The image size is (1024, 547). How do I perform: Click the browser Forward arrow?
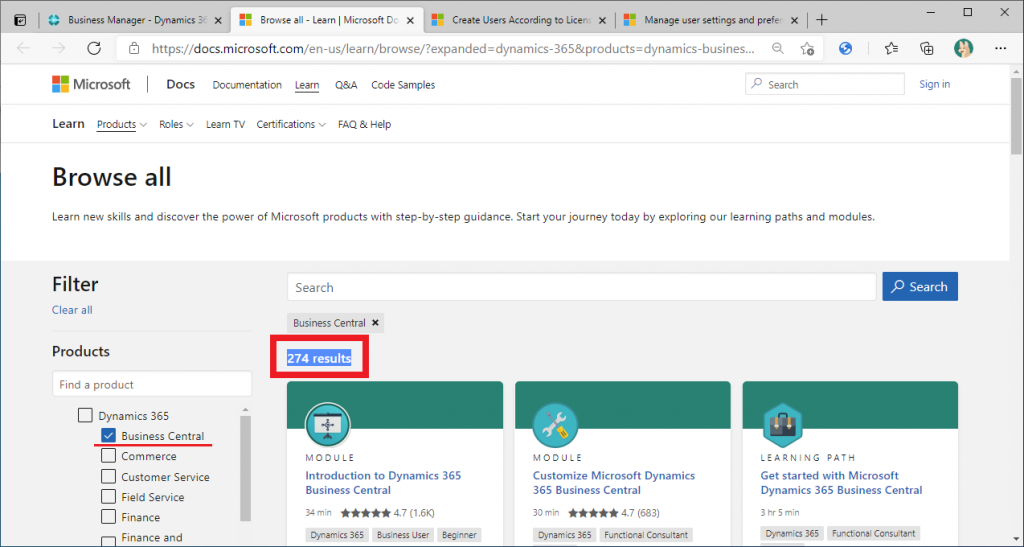[59, 48]
